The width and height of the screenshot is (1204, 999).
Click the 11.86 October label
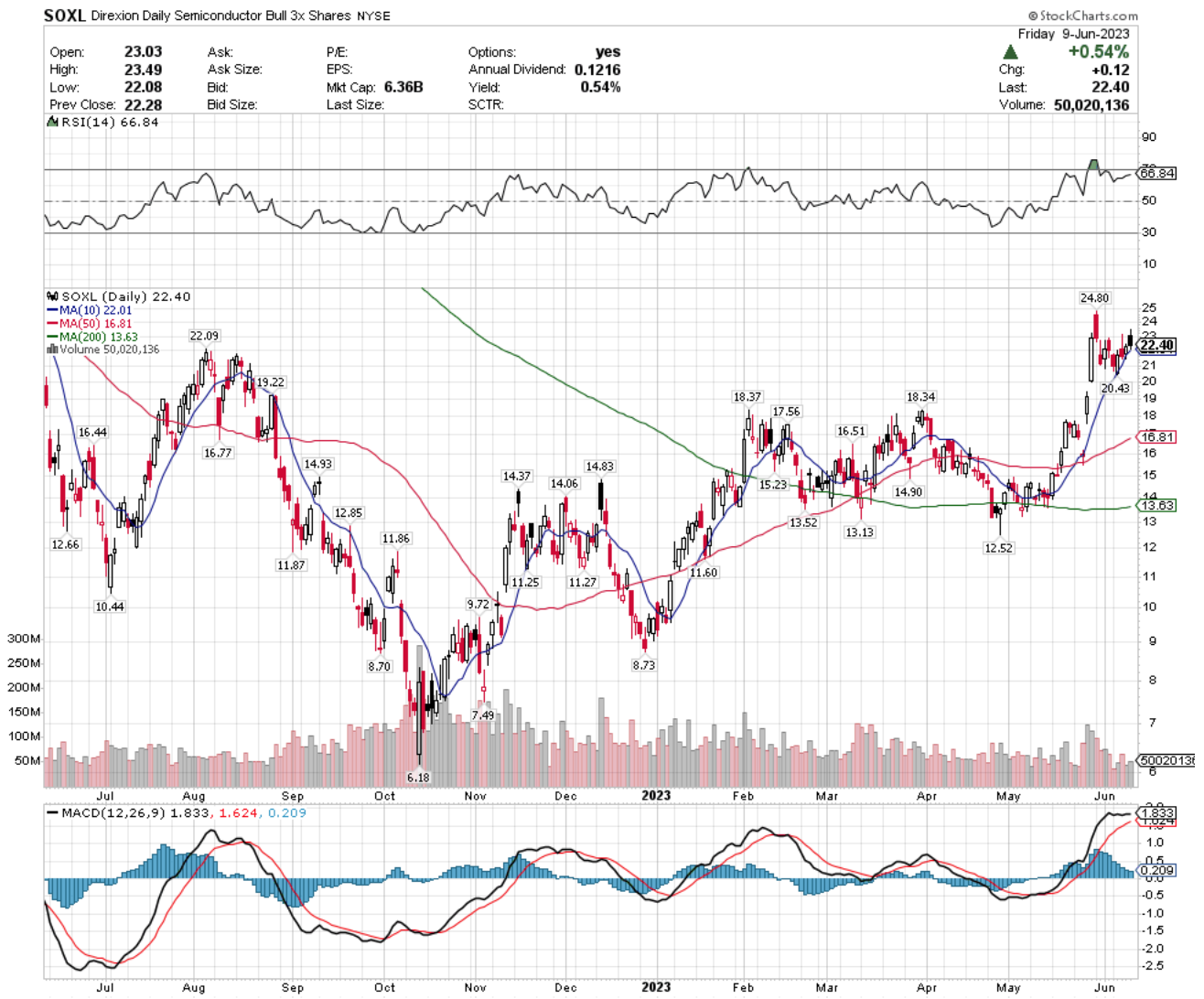tap(395, 539)
